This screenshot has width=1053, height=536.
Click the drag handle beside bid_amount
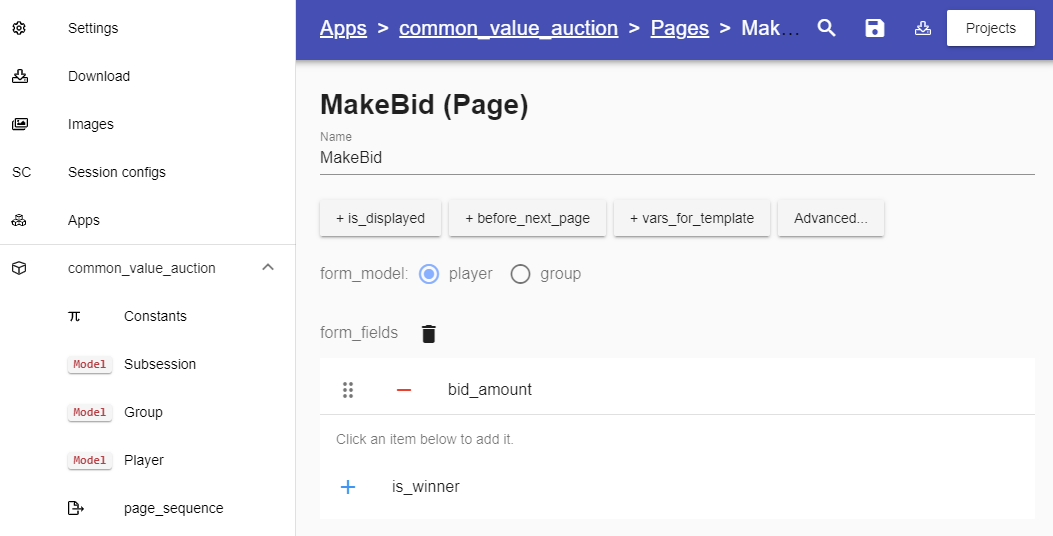[348, 390]
